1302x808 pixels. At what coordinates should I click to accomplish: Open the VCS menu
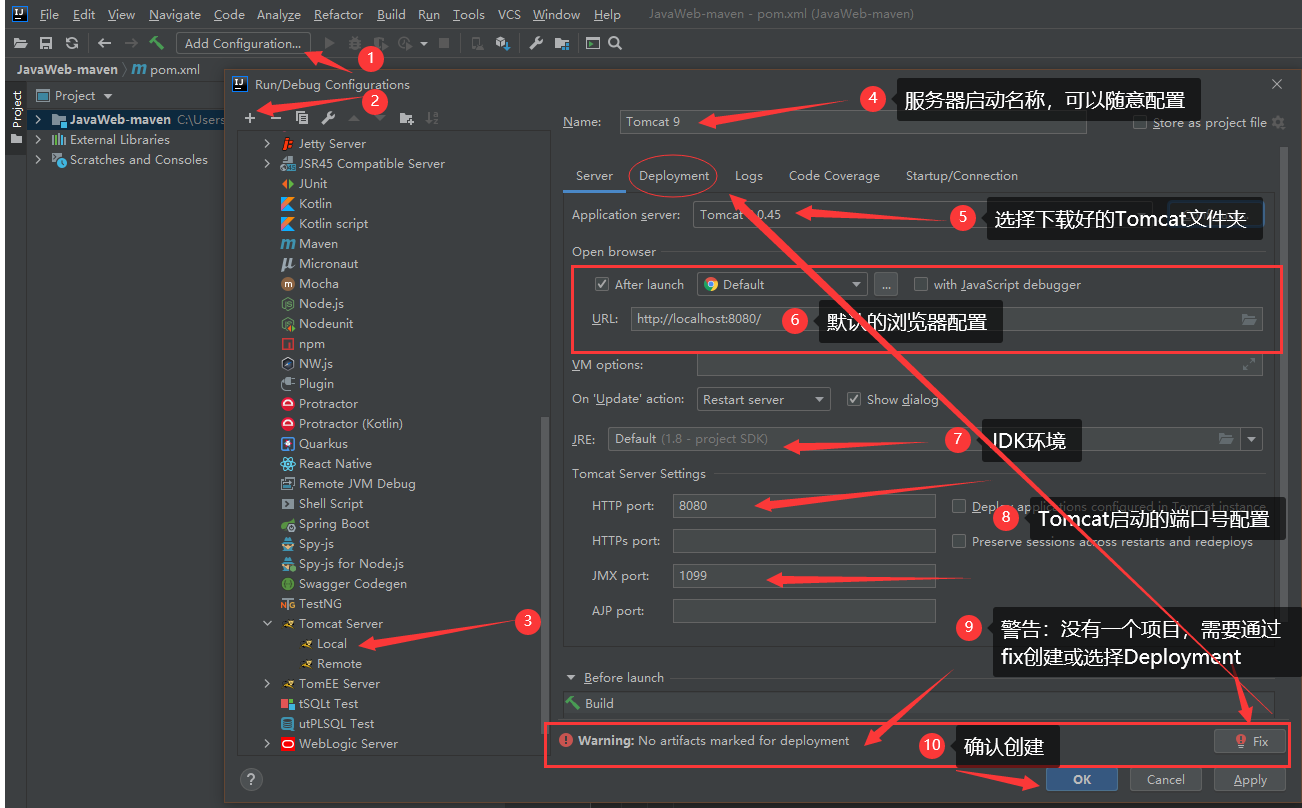509,15
